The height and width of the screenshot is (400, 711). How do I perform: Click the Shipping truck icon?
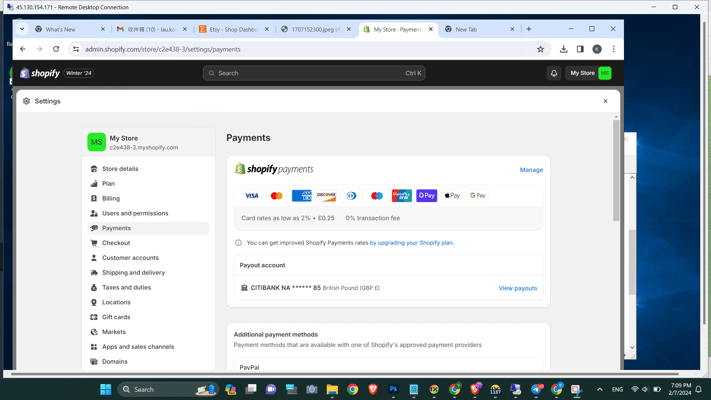(x=94, y=273)
